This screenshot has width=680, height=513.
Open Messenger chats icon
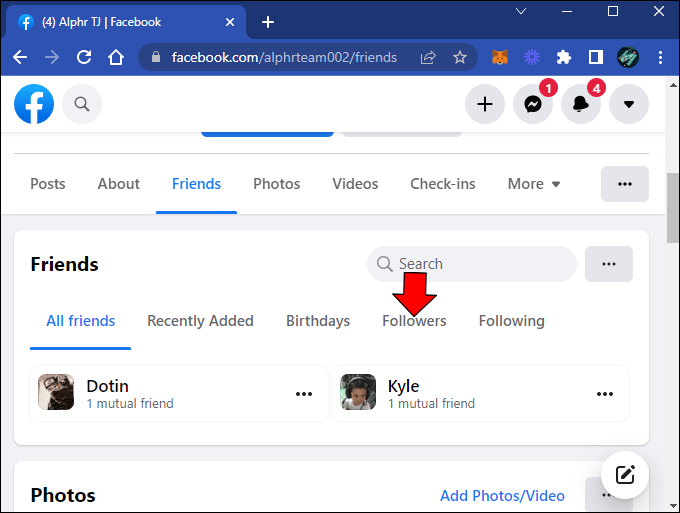(x=533, y=104)
